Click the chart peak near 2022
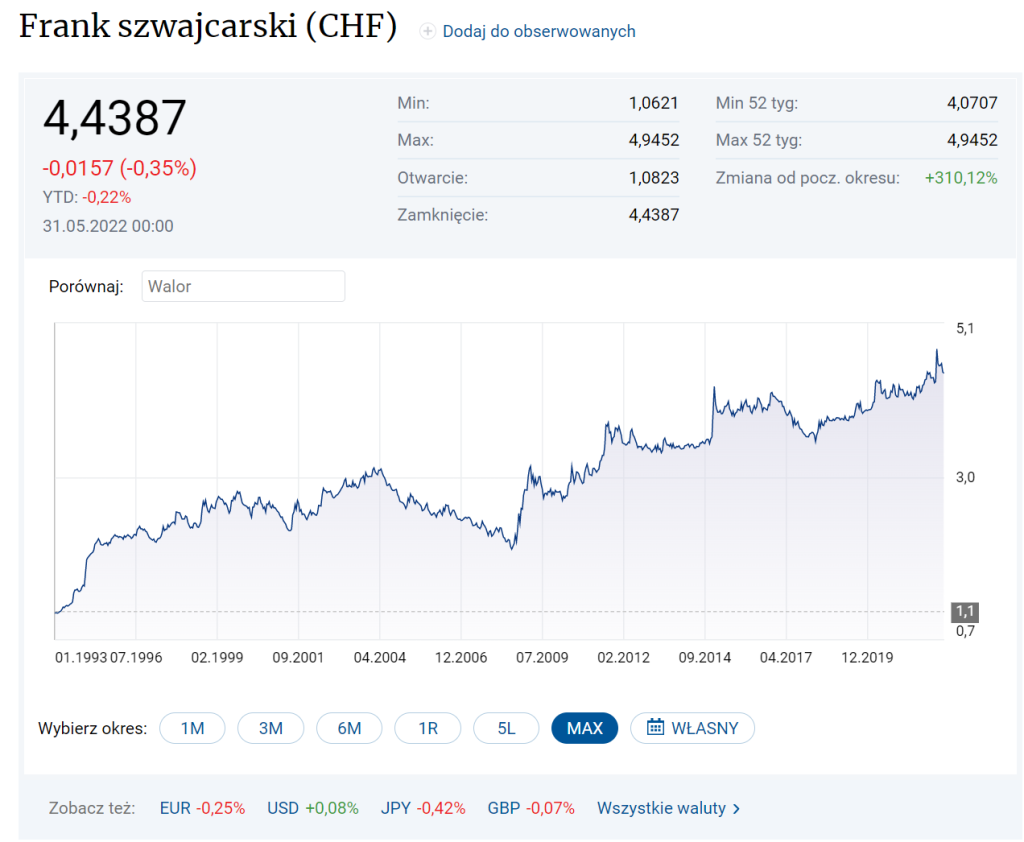 click(x=937, y=351)
